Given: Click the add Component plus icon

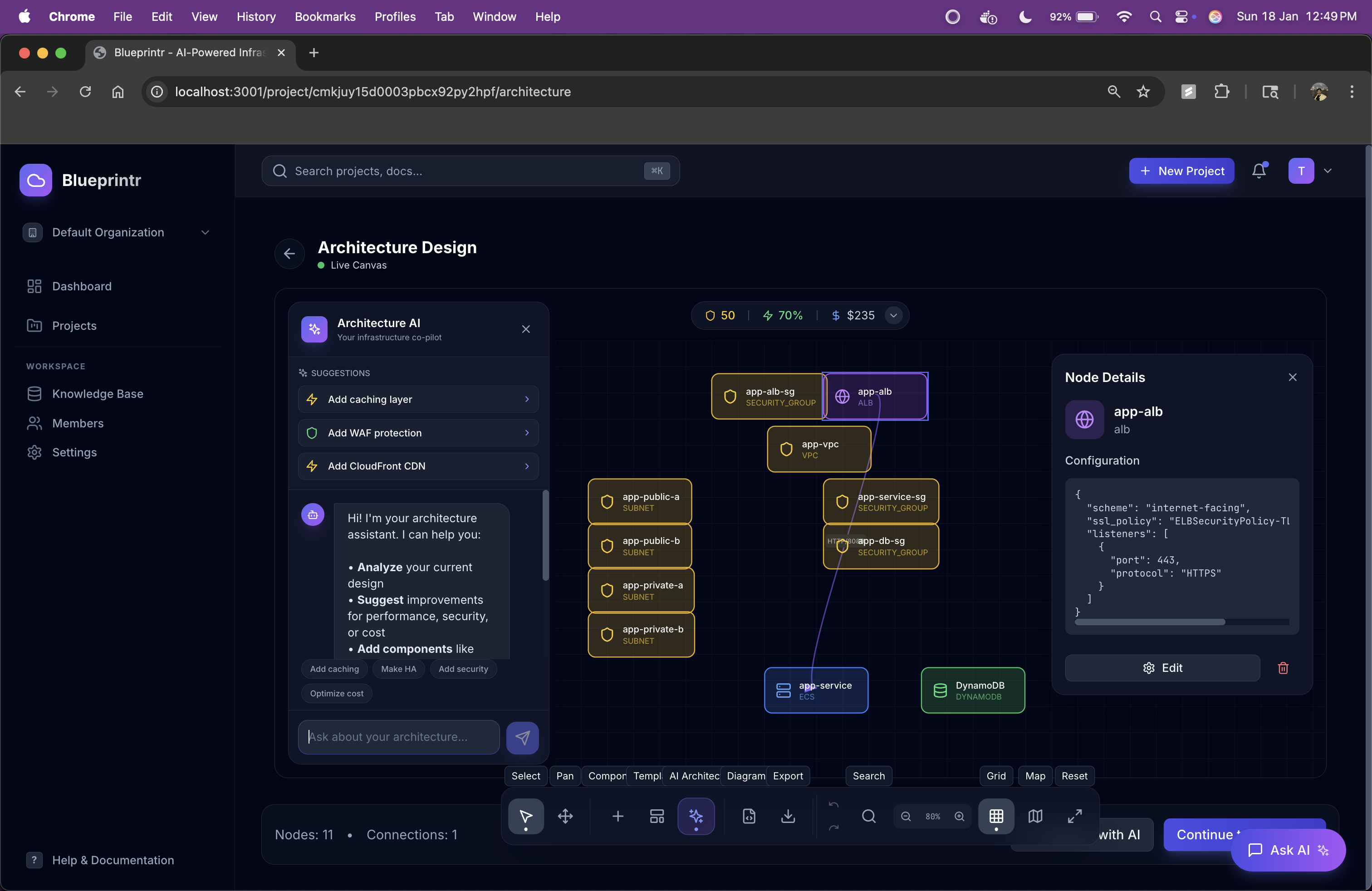Looking at the screenshot, I should [617, 816].
